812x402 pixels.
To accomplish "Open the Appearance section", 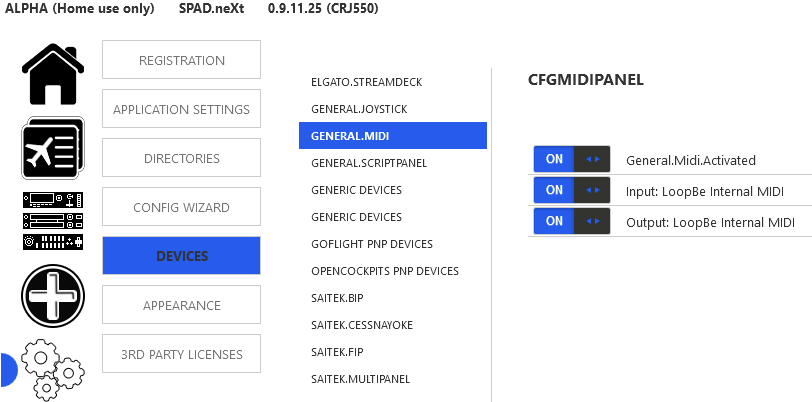I will (181, 305).
